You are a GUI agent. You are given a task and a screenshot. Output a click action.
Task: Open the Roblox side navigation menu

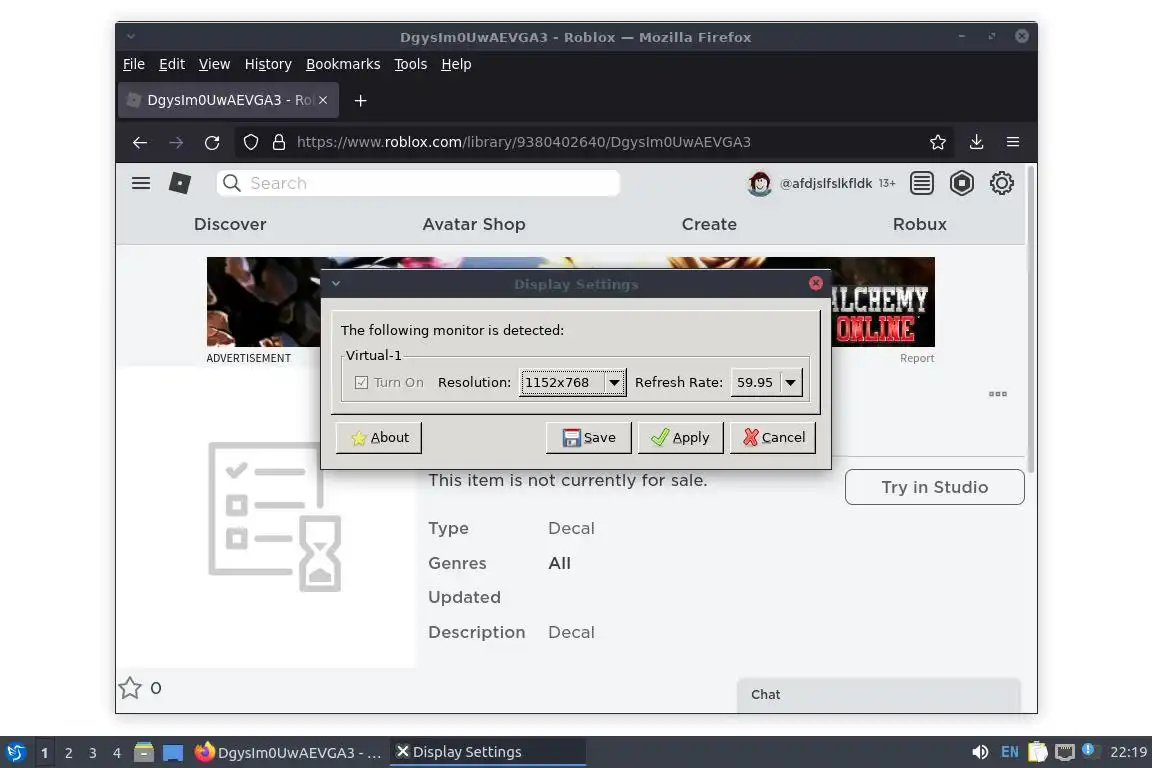pyautogui.click(x=141, y=183)
